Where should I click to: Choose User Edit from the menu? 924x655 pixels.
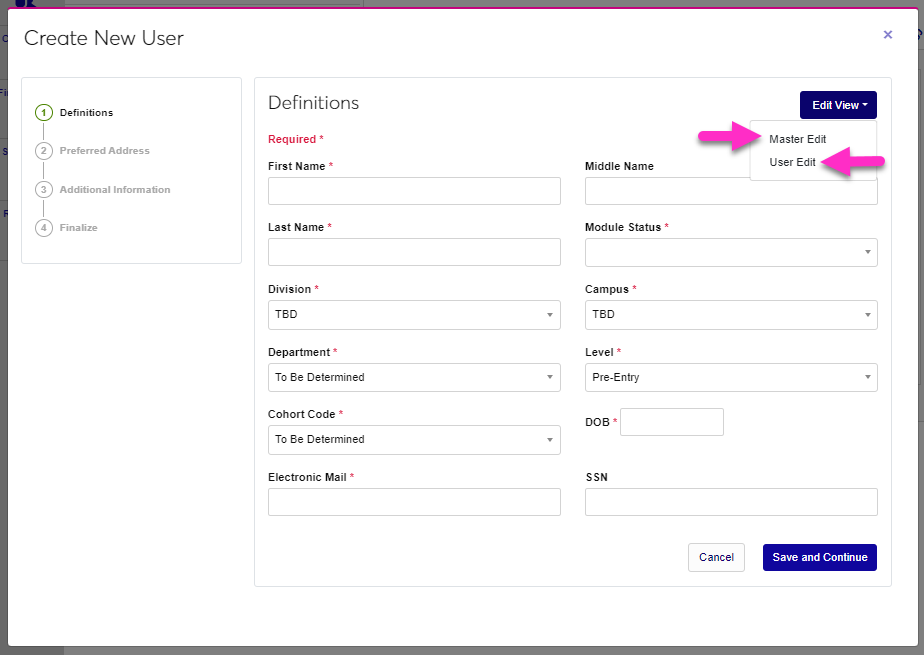click(792, 162)
